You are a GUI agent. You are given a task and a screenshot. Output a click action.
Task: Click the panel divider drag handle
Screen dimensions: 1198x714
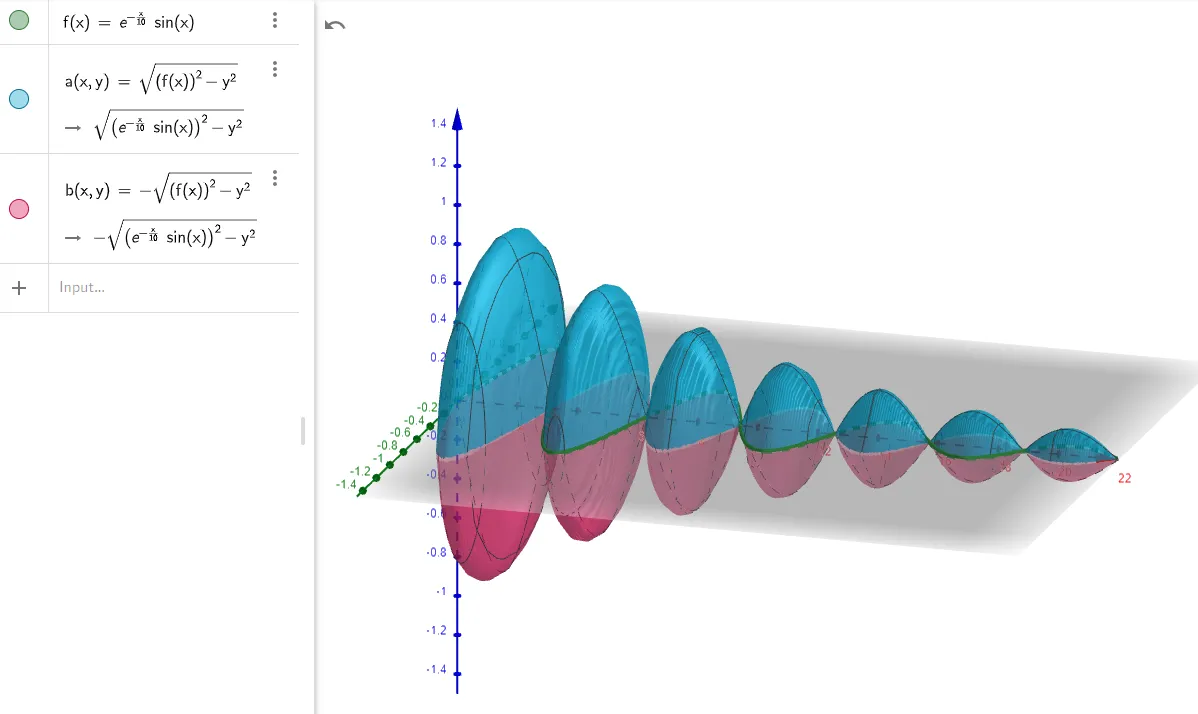[x=303, y=431]
